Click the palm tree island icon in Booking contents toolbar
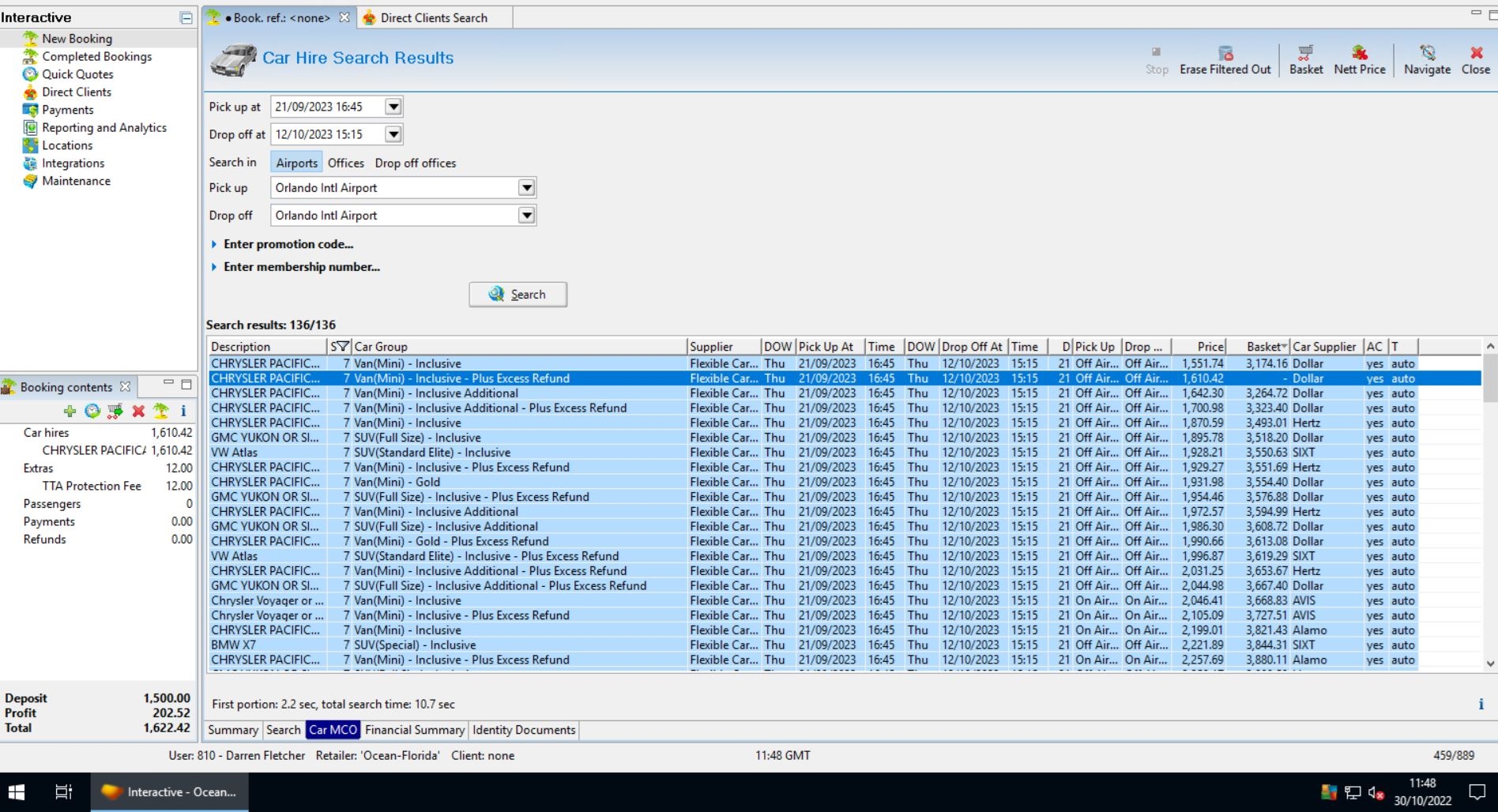This screenshot has width=1498, height=812. coord(161,411)
